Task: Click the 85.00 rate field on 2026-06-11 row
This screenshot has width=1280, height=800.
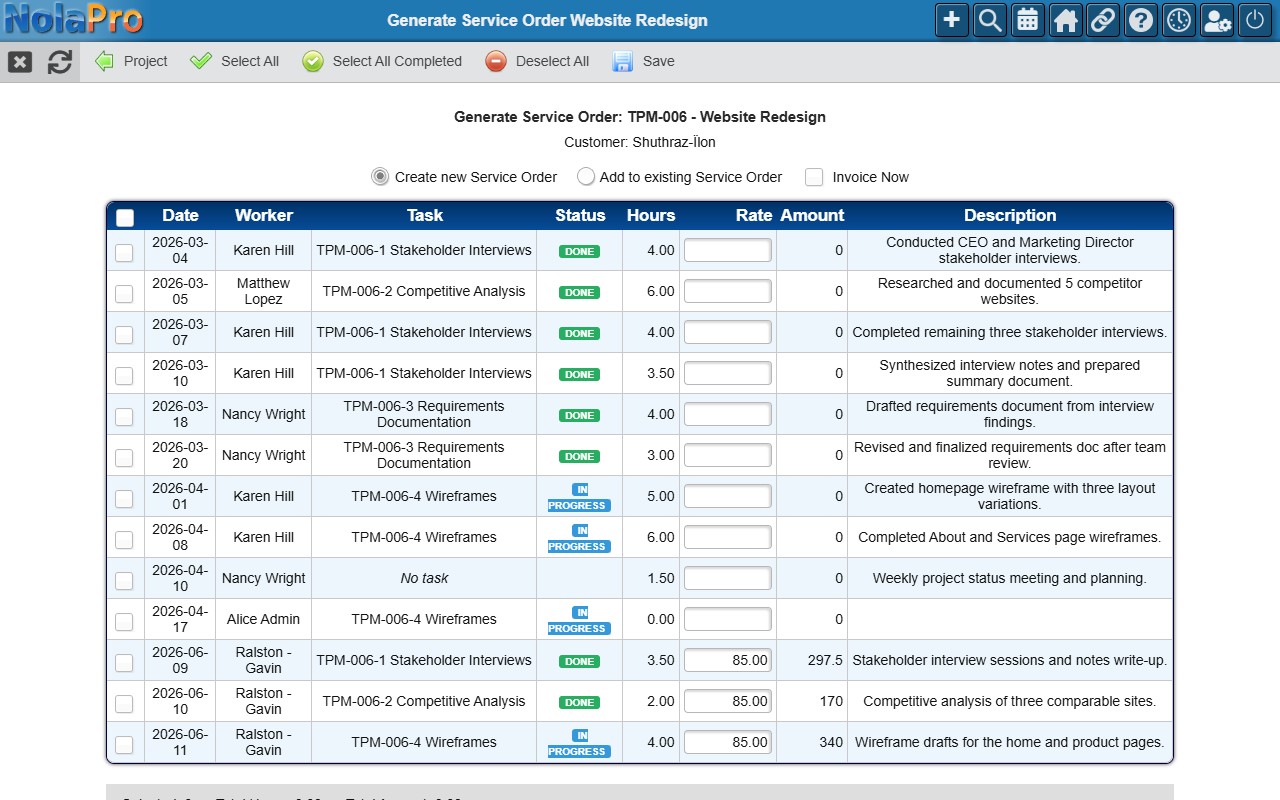Action: (728, 742)
